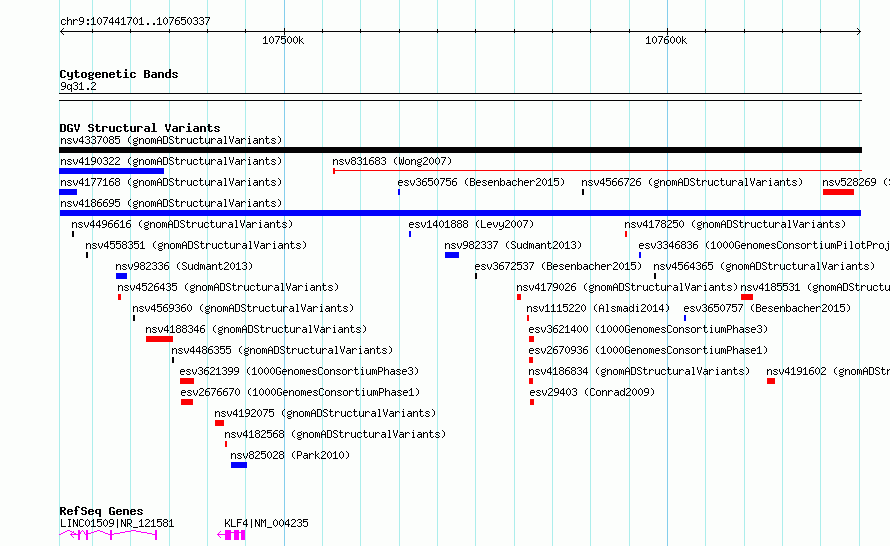Open nsv4186834 variant label

pos(639,371)
